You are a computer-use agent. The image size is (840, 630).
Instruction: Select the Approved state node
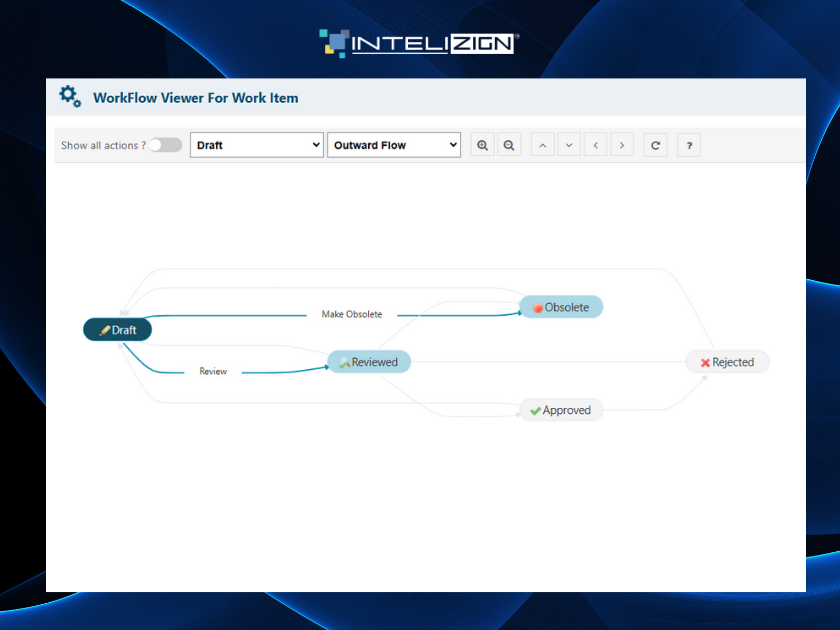[x=561, y=410]
